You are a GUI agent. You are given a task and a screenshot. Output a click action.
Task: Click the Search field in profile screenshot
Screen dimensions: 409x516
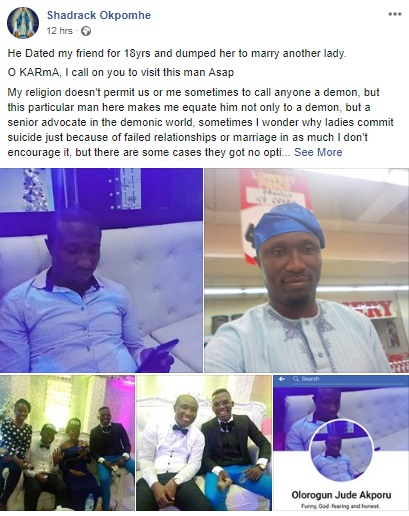click(347, 379)
